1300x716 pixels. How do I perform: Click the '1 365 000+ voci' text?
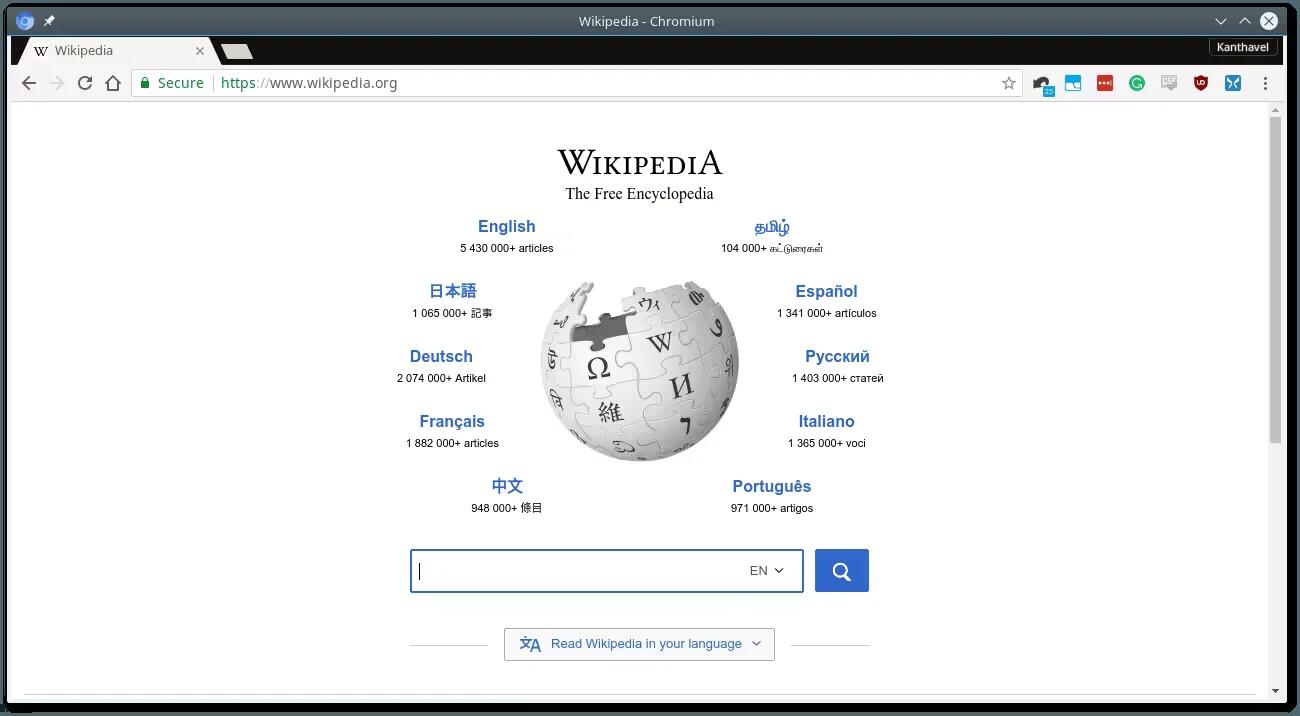click(x=827, y=443)
